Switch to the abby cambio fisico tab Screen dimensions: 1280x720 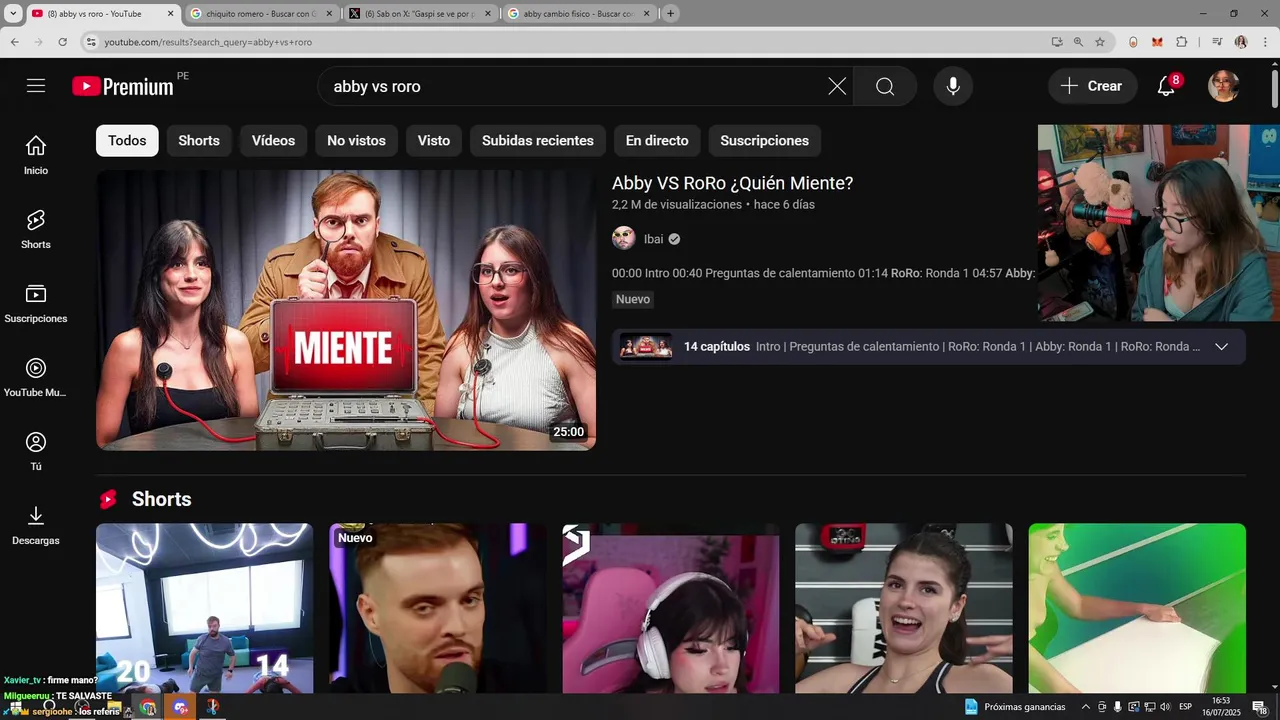[x=579, y=14]
